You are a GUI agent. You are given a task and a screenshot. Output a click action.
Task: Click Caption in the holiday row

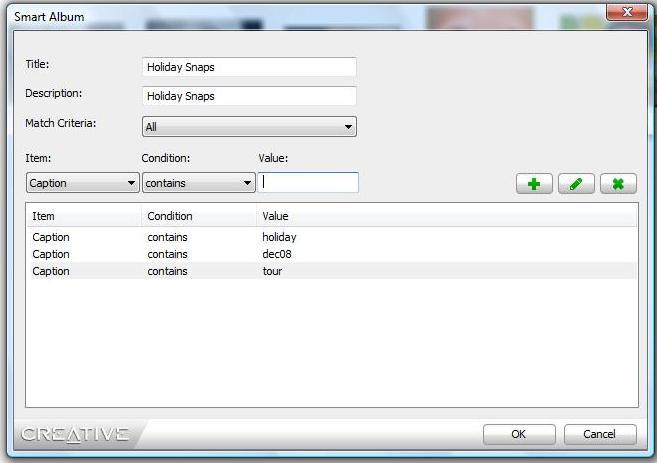pyautogui.click(x=51, y=237)
